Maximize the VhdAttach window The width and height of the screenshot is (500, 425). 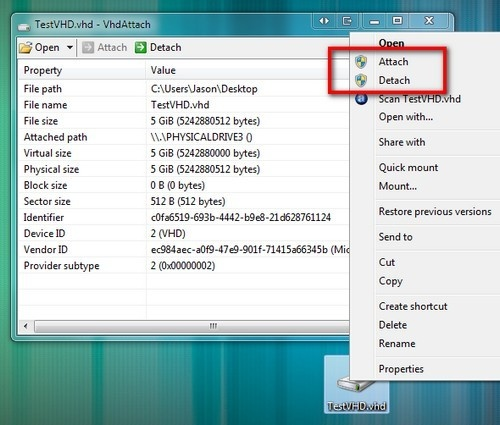397,21
